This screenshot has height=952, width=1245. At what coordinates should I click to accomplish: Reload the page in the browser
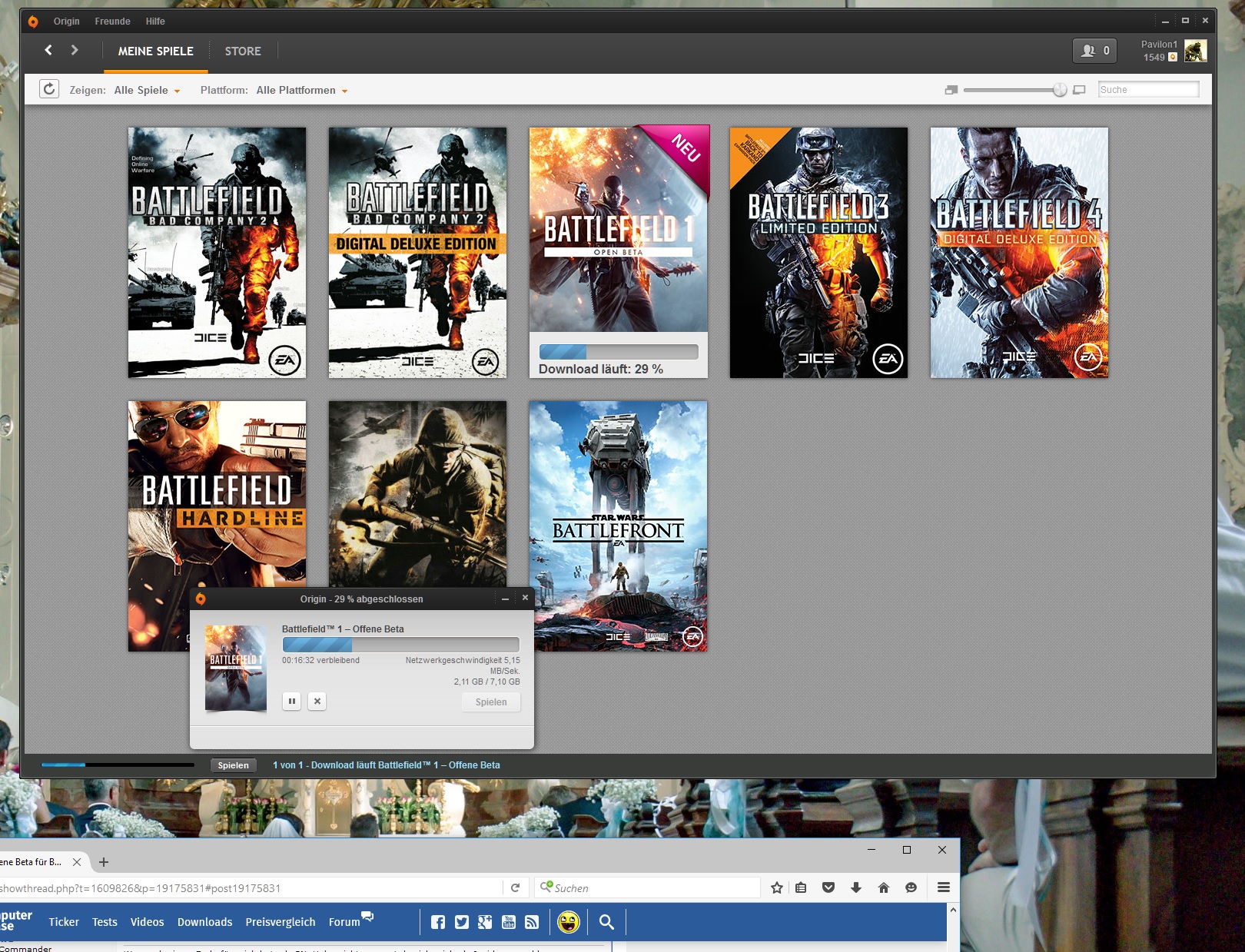[x=516, y=888]
